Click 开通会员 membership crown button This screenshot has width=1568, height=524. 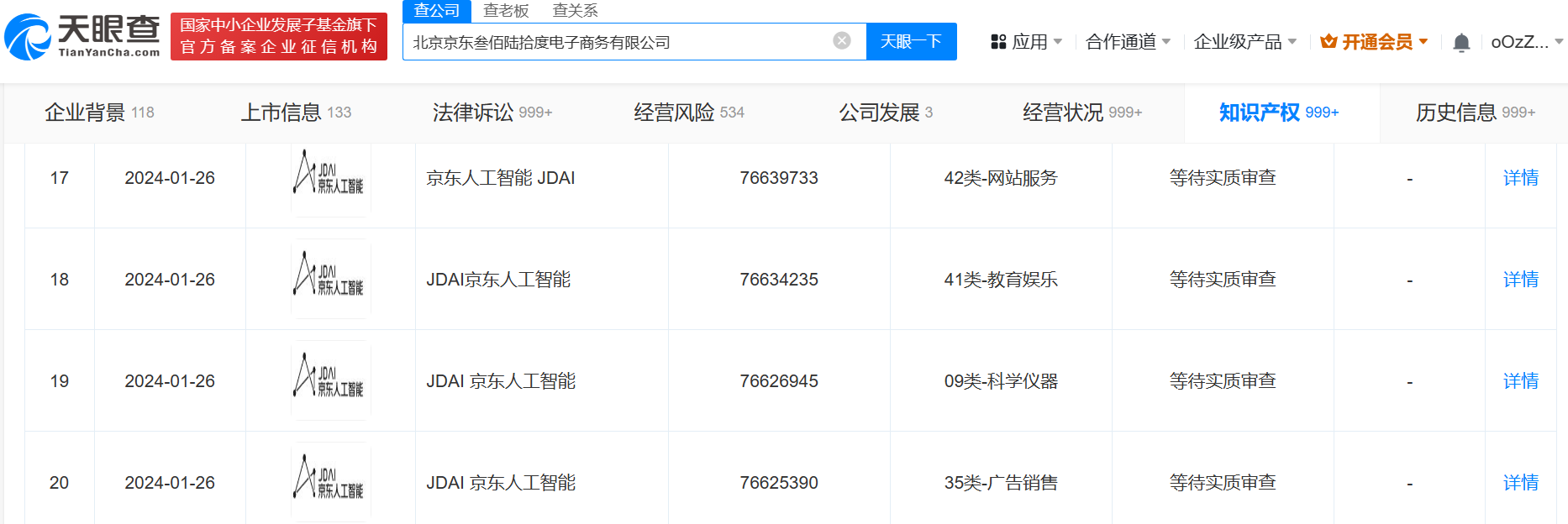[x=1374, y=42]
